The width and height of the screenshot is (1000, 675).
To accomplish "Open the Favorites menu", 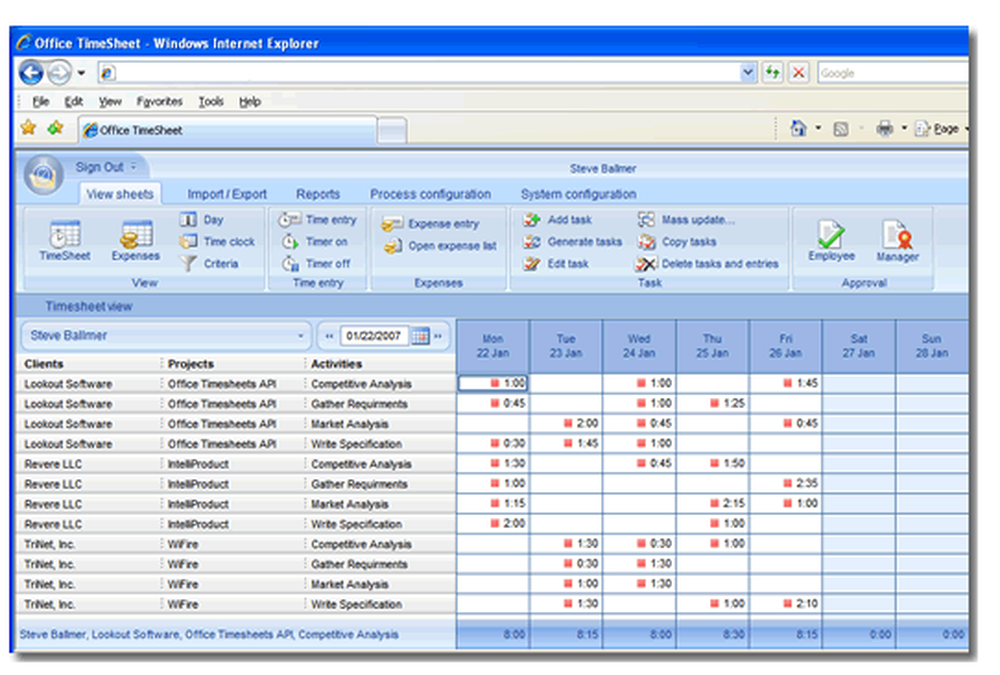I will tap(159, 101).
